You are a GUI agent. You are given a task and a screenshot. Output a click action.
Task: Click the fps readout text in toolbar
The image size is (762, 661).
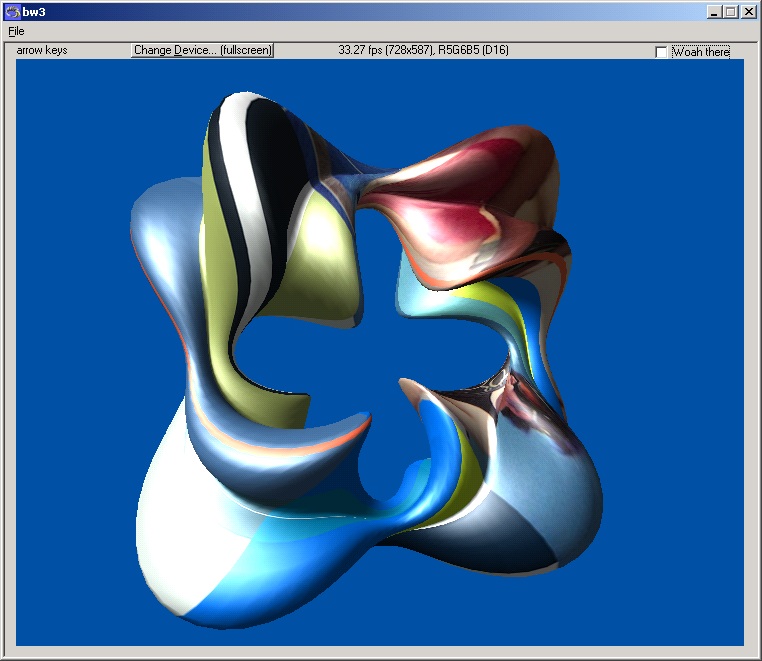pos(423,50)
